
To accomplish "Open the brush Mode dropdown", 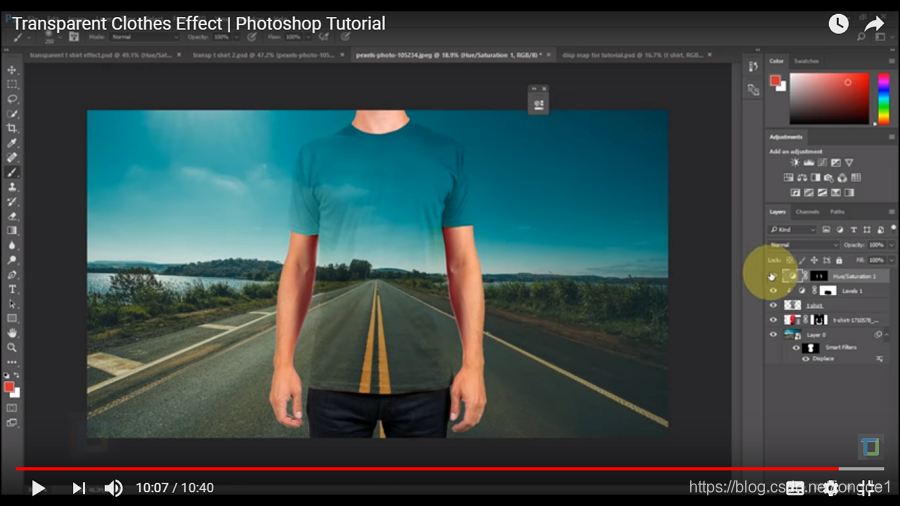I will pos(145,37).
